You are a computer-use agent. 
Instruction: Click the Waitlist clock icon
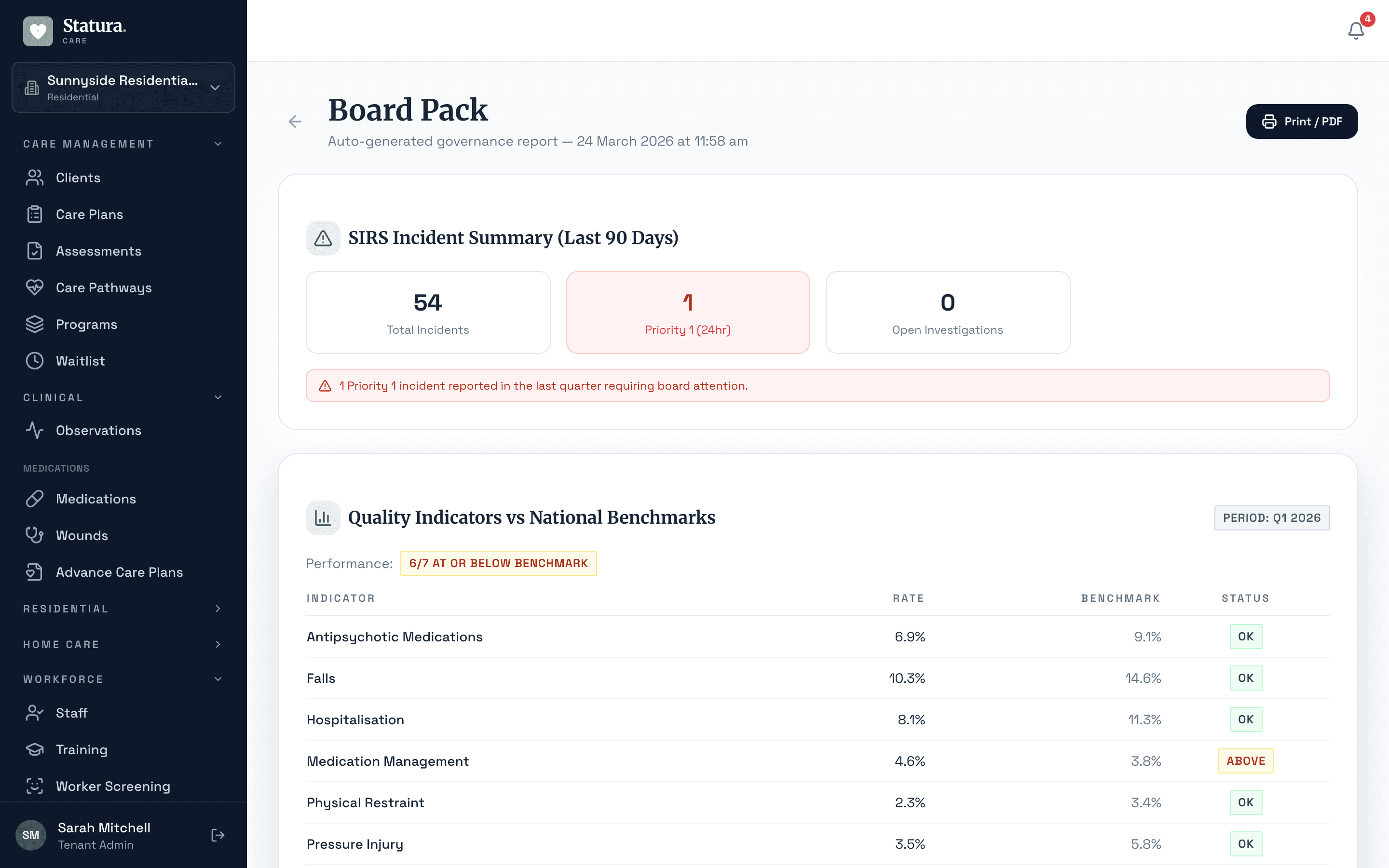34,361
